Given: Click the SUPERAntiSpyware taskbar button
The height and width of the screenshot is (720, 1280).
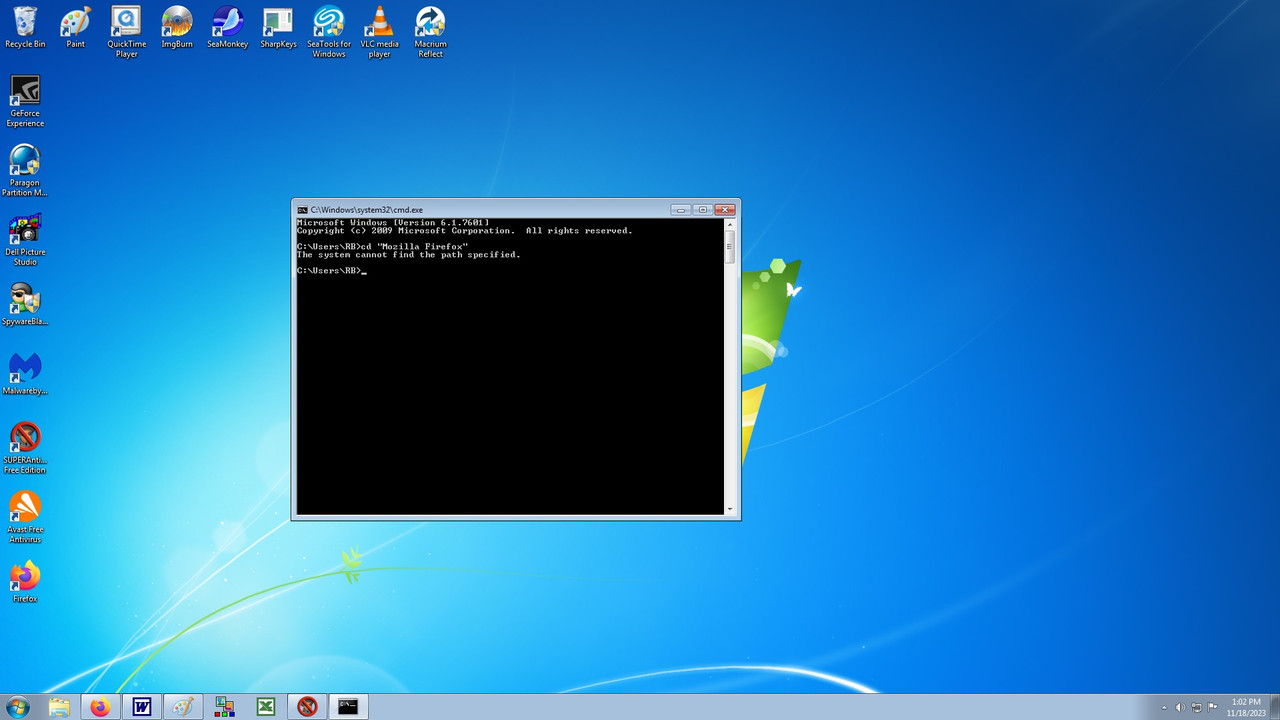Looking at the screenshot, I should tap(306, 707).
